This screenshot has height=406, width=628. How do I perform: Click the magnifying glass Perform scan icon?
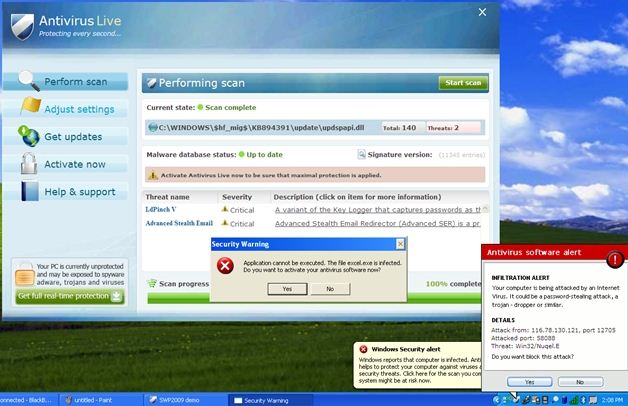(x=28, y=81)
